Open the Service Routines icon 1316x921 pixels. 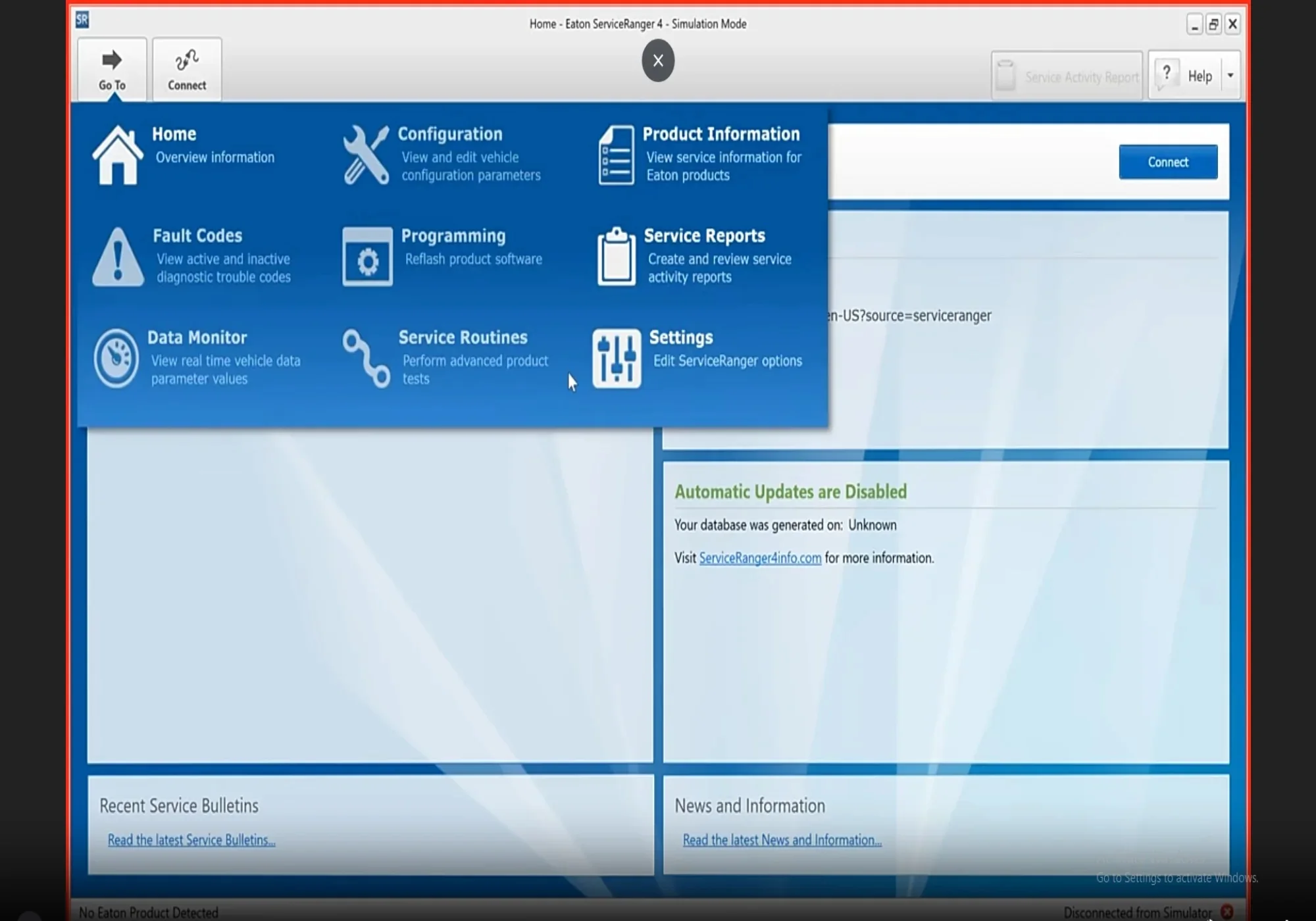[x=365, y=357]
